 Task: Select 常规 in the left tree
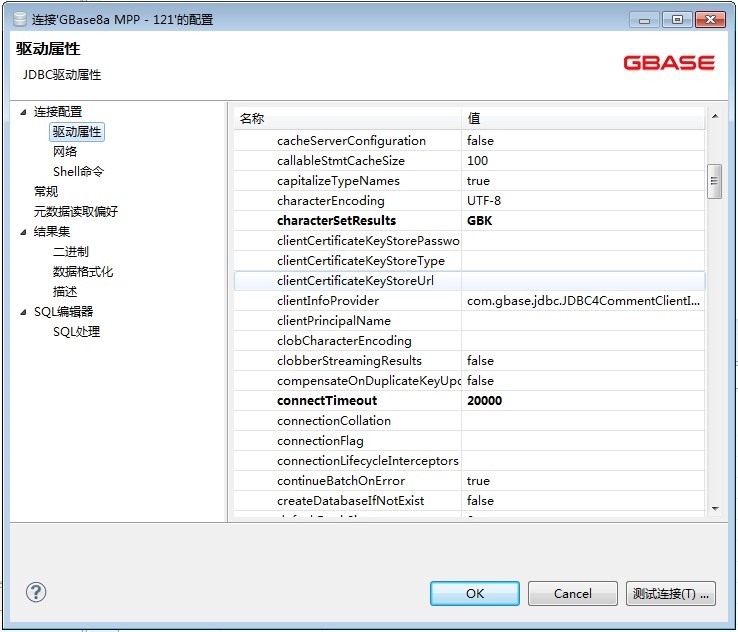tap(46, 192)
